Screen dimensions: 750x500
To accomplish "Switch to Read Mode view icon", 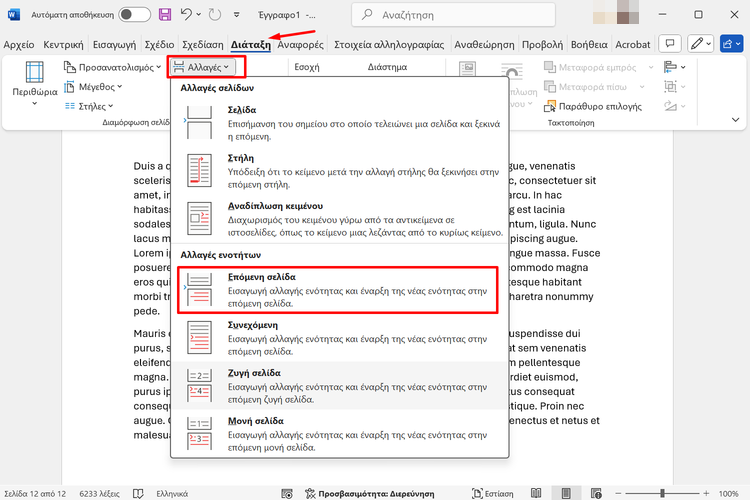I will click(536, 493).
